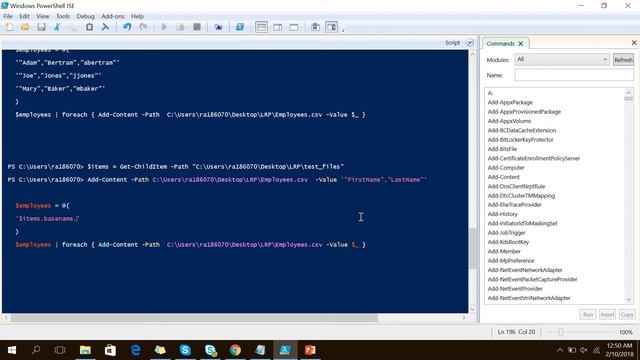This screenshot has height=360, width=640.
Task: Click the Cut scissors icon
Action: 57,27
